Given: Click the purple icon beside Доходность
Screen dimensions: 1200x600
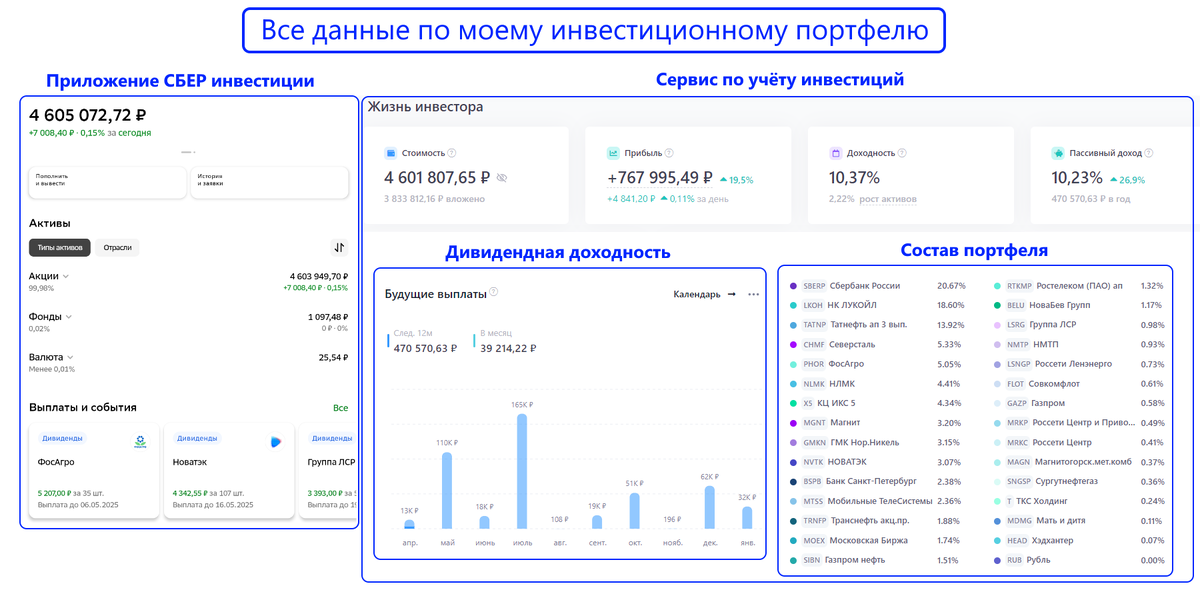Looking at the screenshot, I should pyautogui.click(x=836, y=153).
